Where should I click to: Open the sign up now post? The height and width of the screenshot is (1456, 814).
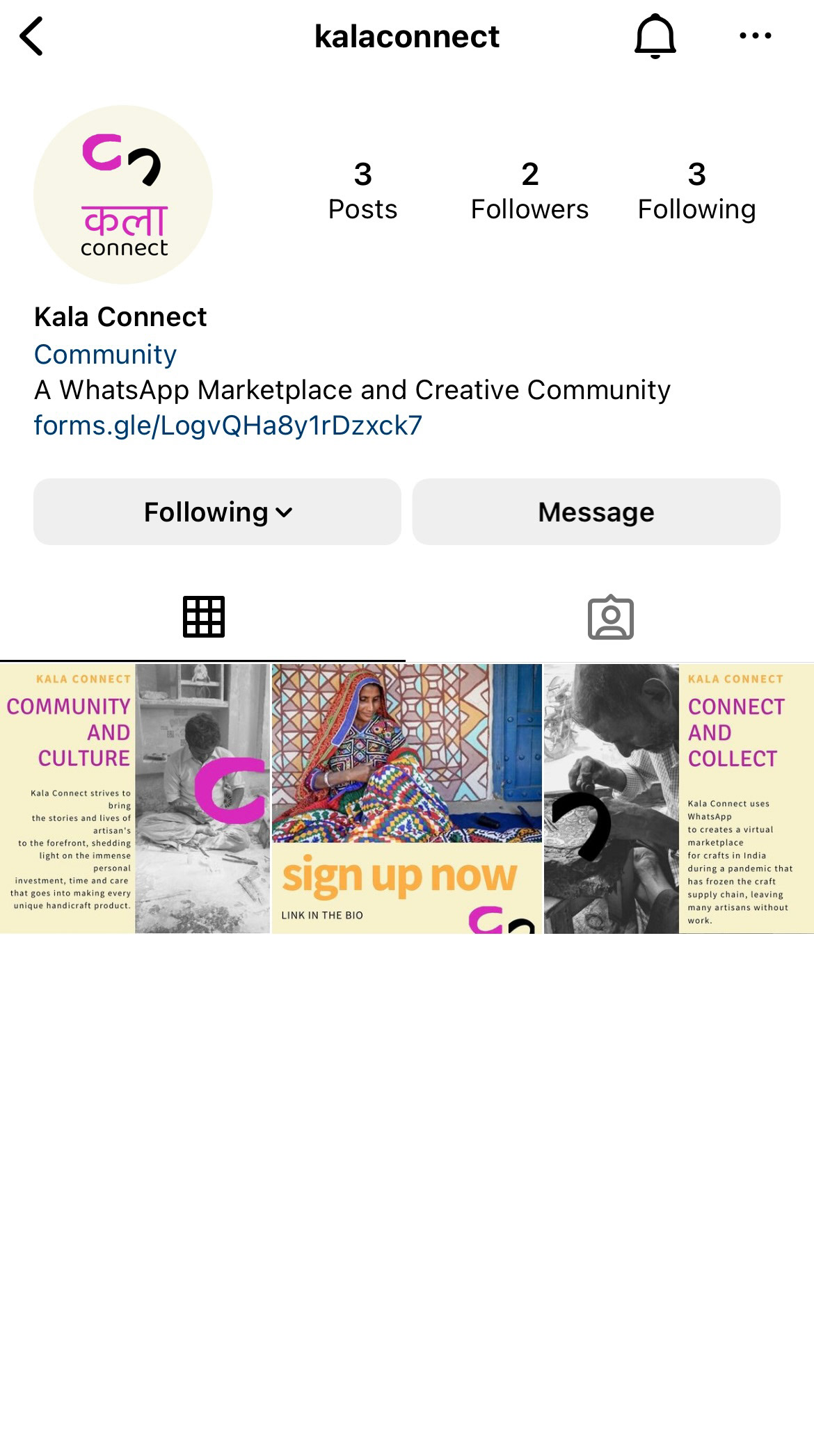406,798
